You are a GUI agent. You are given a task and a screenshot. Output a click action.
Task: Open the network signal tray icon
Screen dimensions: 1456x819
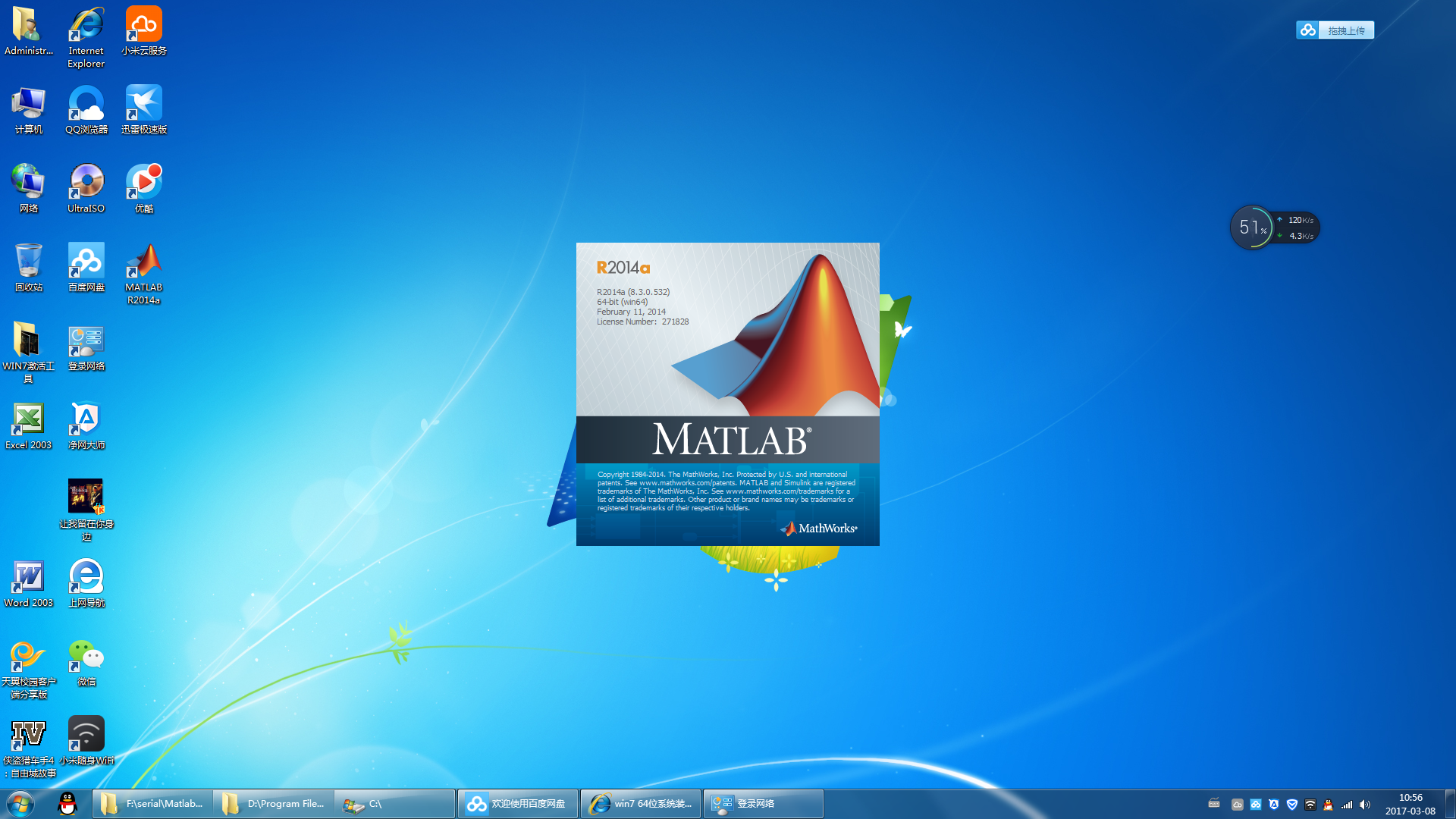pyautogui.click(x=1347, y=805)
